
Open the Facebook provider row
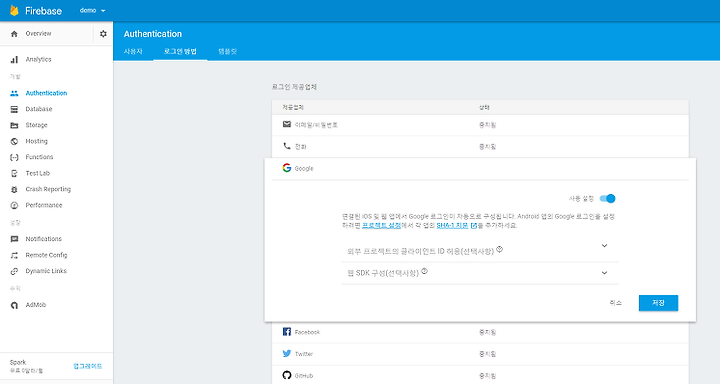click(x=480, y=332)
